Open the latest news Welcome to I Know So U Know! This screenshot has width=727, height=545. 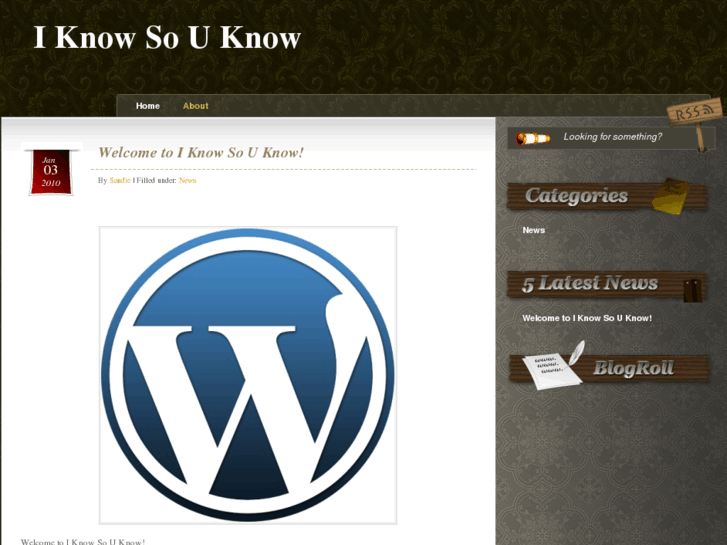[x=587, y=318]
